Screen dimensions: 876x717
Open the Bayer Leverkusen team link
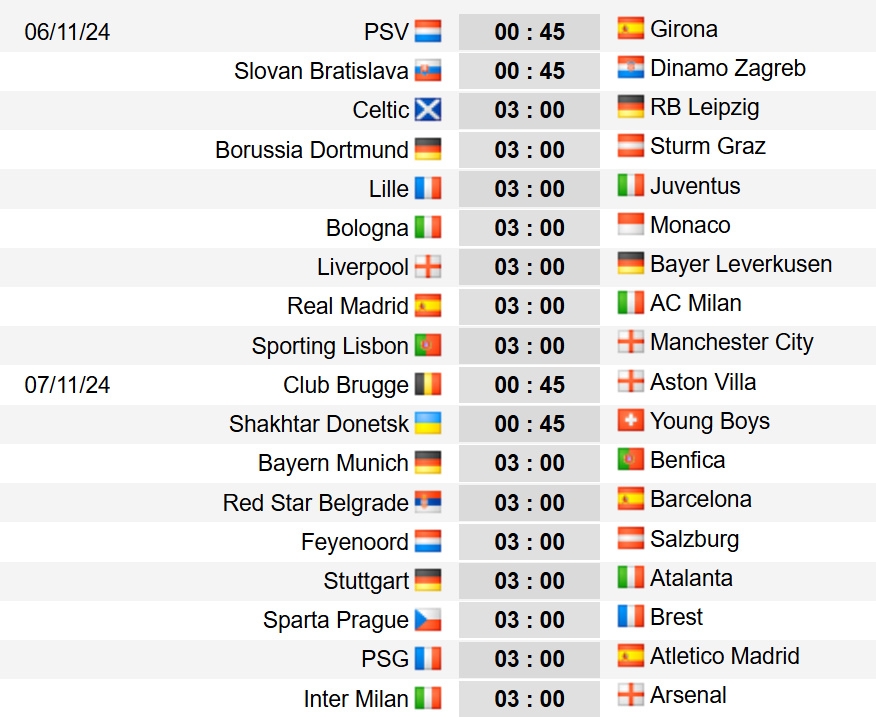741,264
